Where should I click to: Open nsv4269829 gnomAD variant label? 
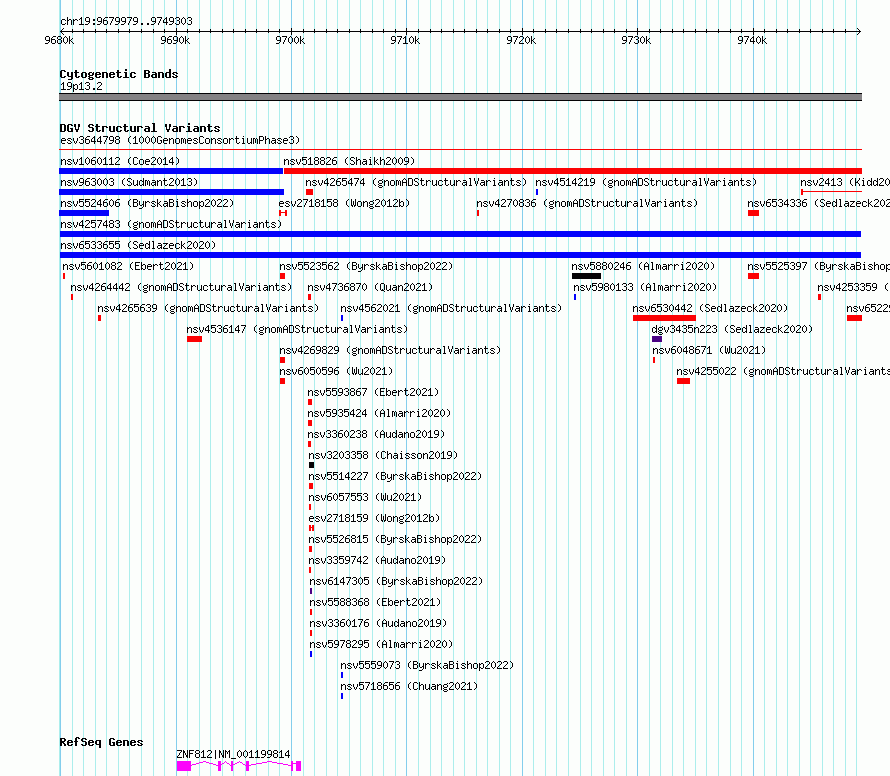390,350
